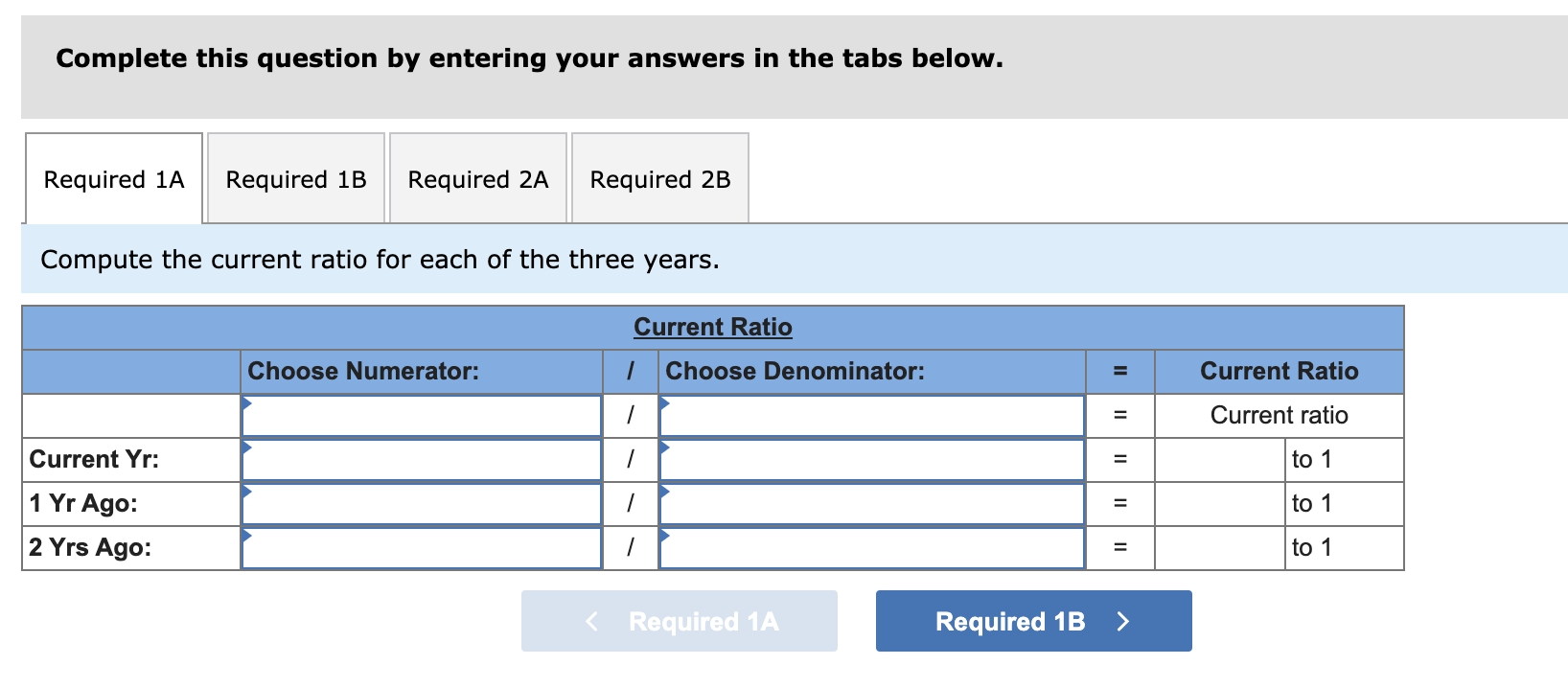Switch to the Required 2B tab

[x=659, y=179]
